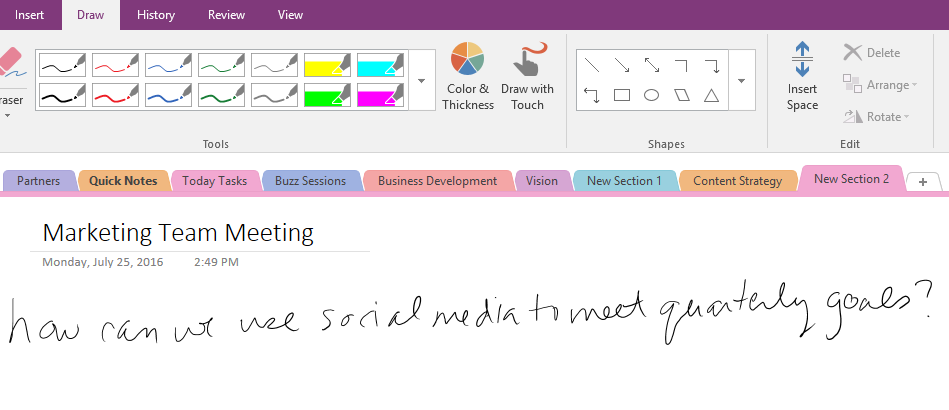Expand the Shapes gallery
The image size is (949, 410).
pos(741,80)
